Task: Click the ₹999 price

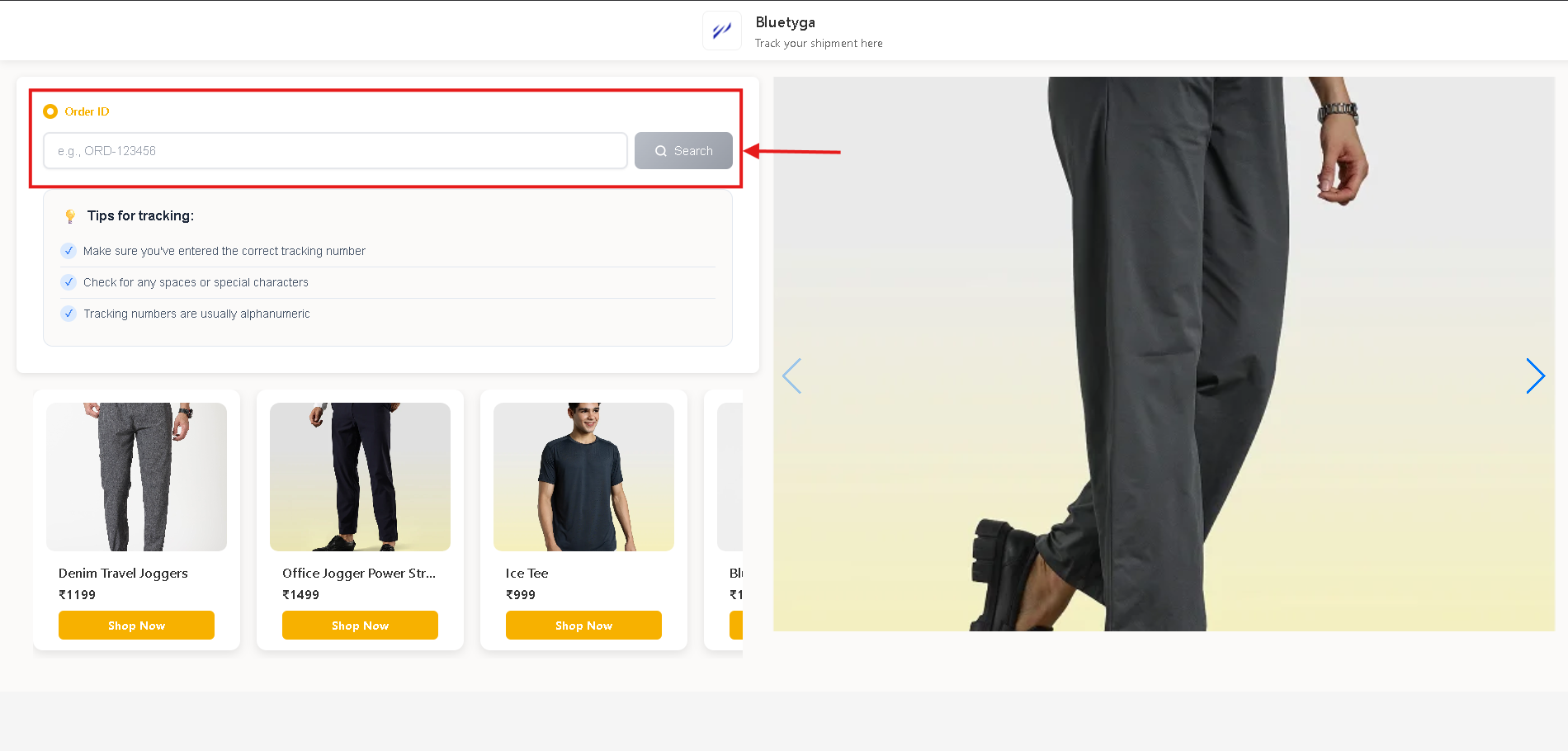Action: pos(521,595)
